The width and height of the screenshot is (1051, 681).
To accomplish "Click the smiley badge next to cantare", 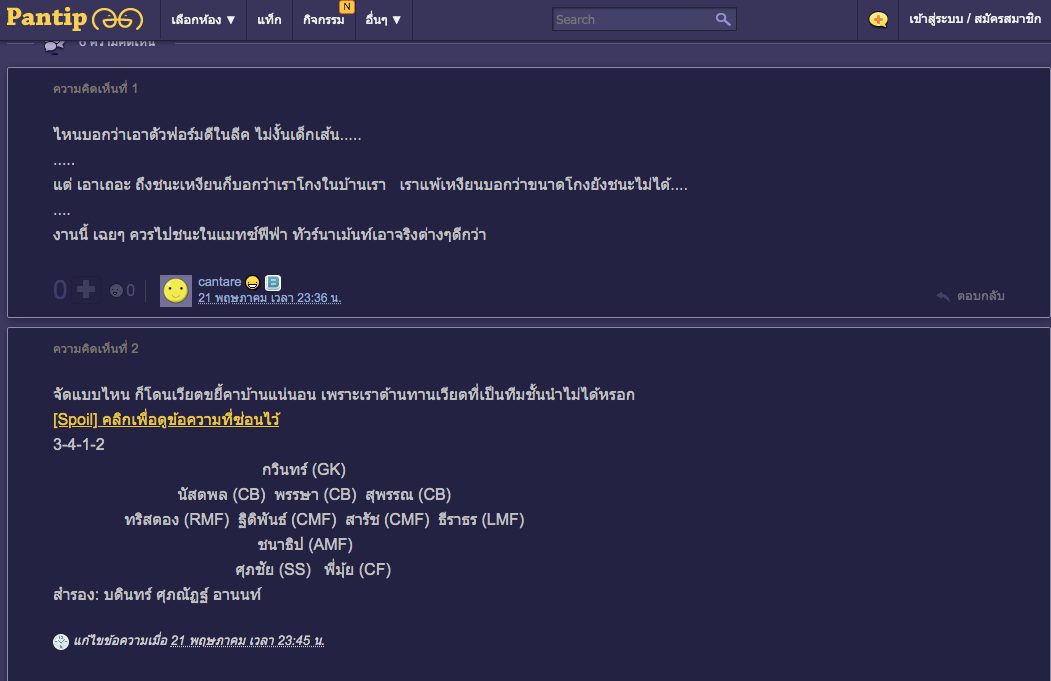I will click(252, 282).
